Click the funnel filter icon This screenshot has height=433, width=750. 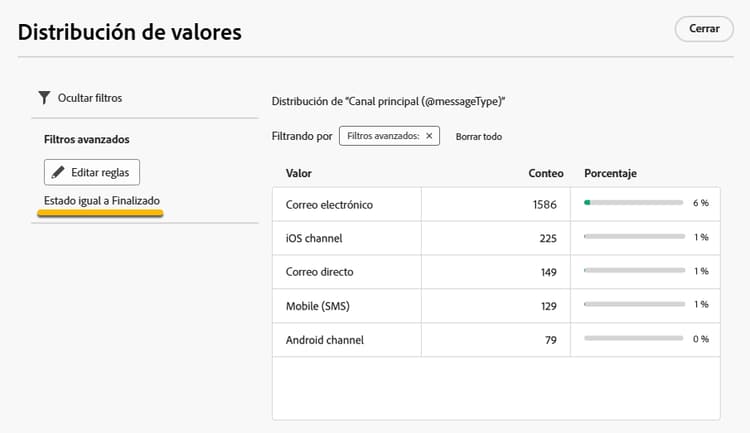44,98
